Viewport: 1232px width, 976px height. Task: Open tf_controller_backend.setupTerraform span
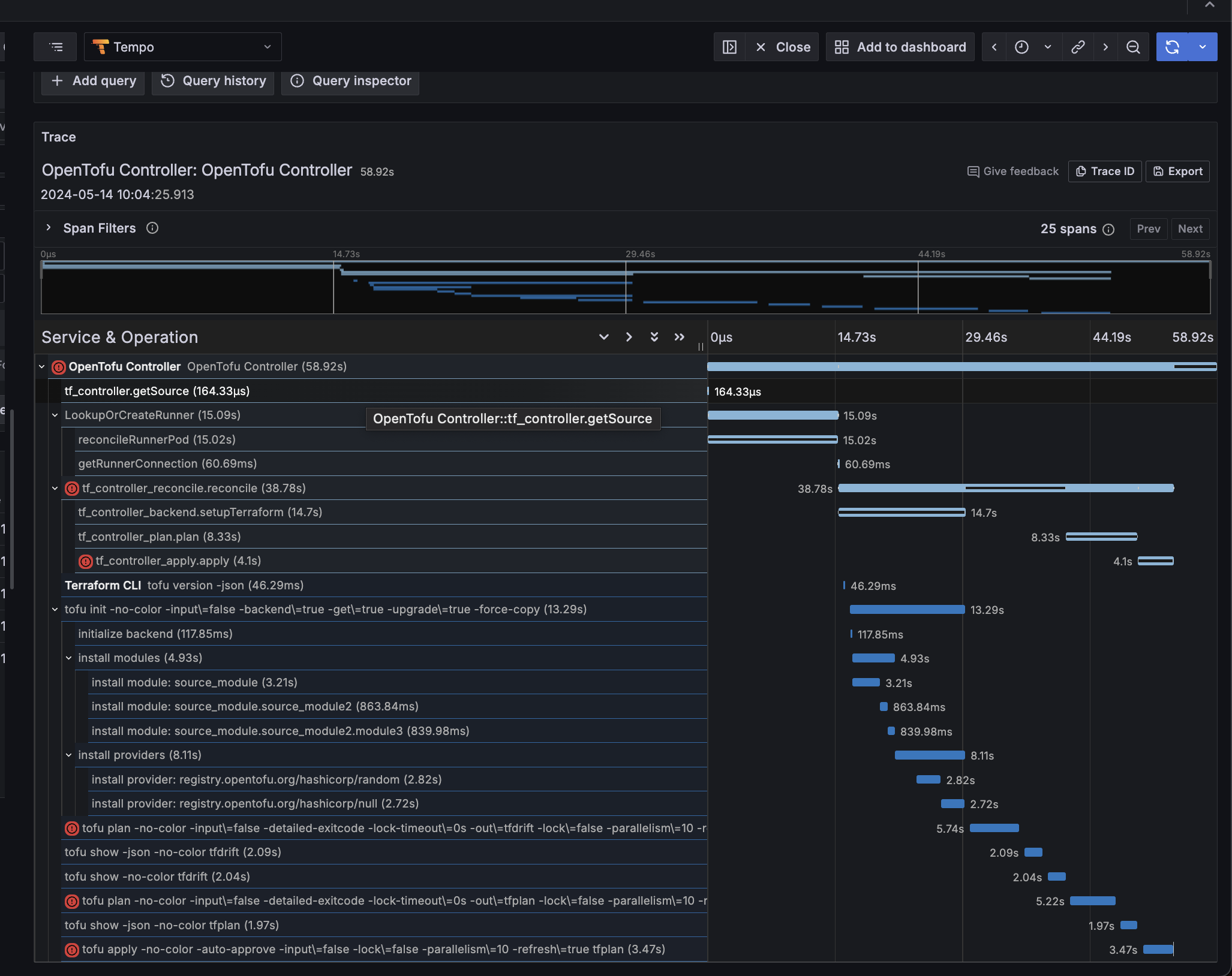pos(391,512)
